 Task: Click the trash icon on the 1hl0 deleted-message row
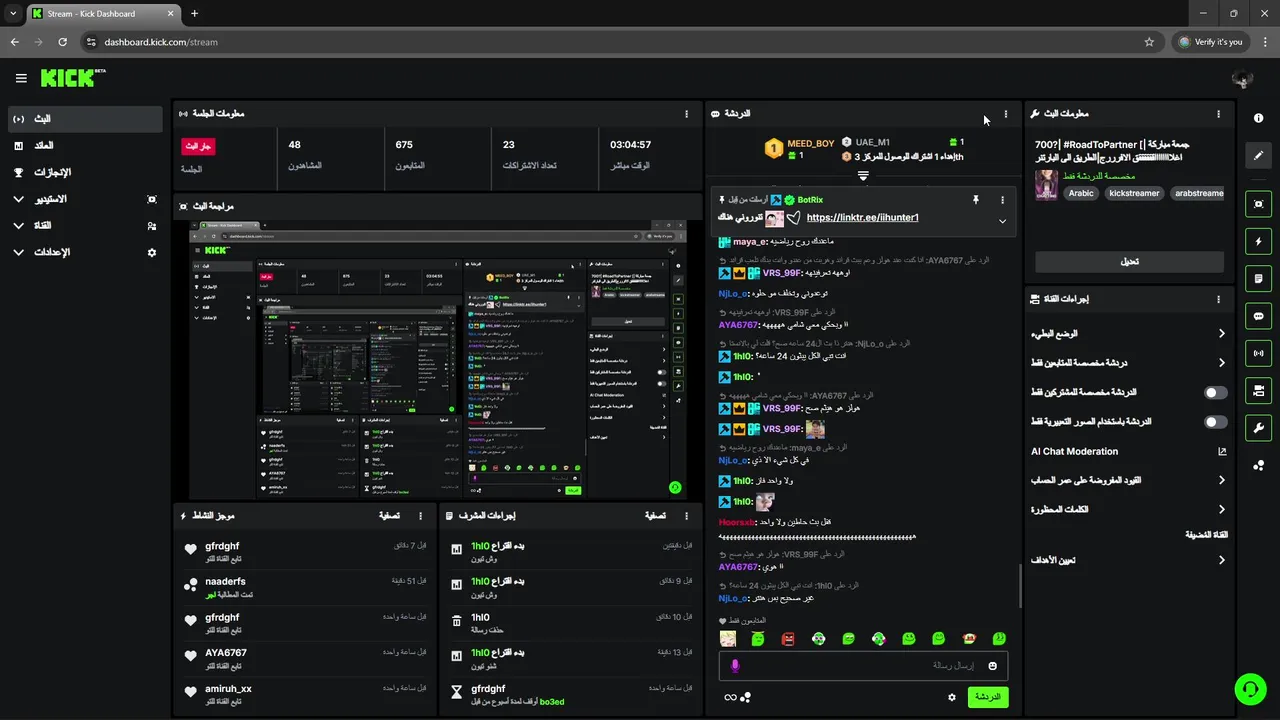click(x=457, y=620)
